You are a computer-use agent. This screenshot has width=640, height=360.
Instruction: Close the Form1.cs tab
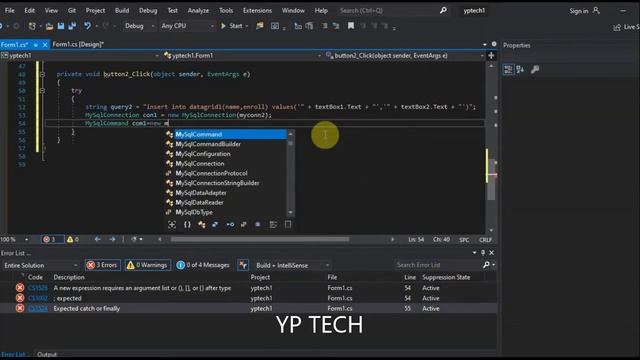45,44
